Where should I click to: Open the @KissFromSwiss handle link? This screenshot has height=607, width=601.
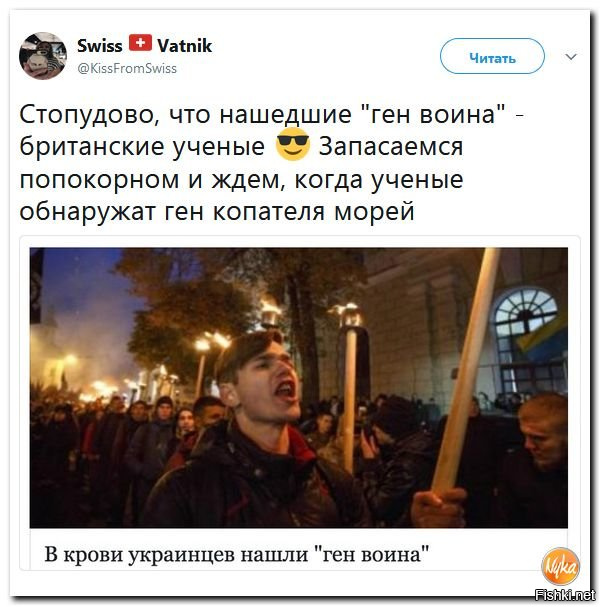(x=127, y=69)
